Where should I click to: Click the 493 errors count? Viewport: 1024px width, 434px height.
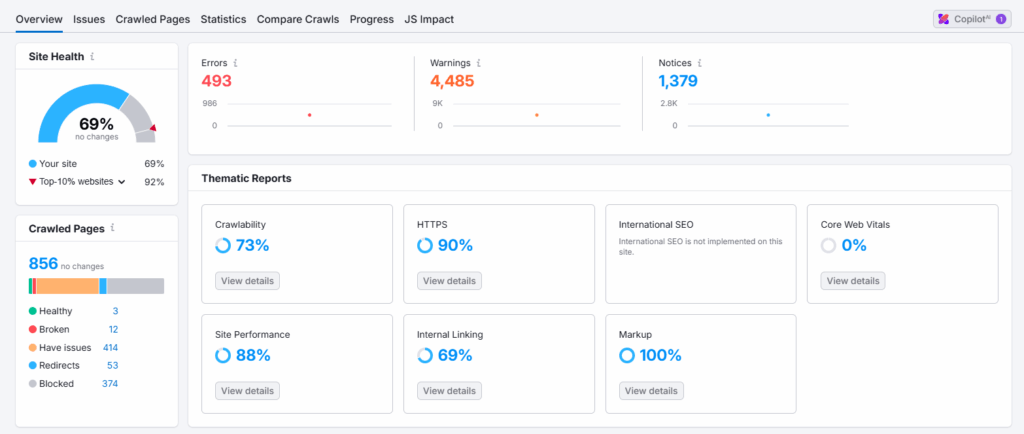click(216, 81)
